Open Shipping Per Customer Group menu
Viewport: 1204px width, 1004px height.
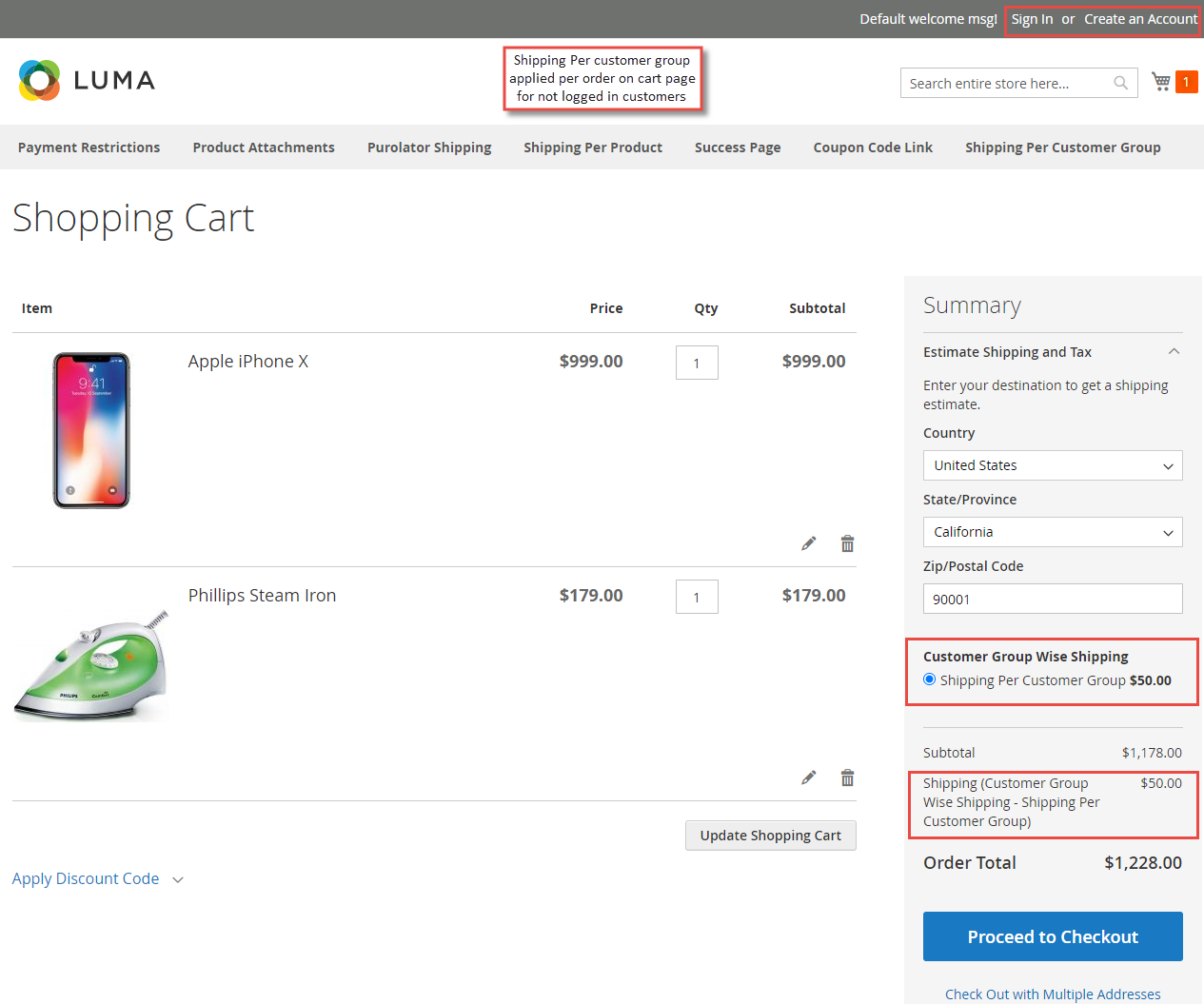point(1063,148)
